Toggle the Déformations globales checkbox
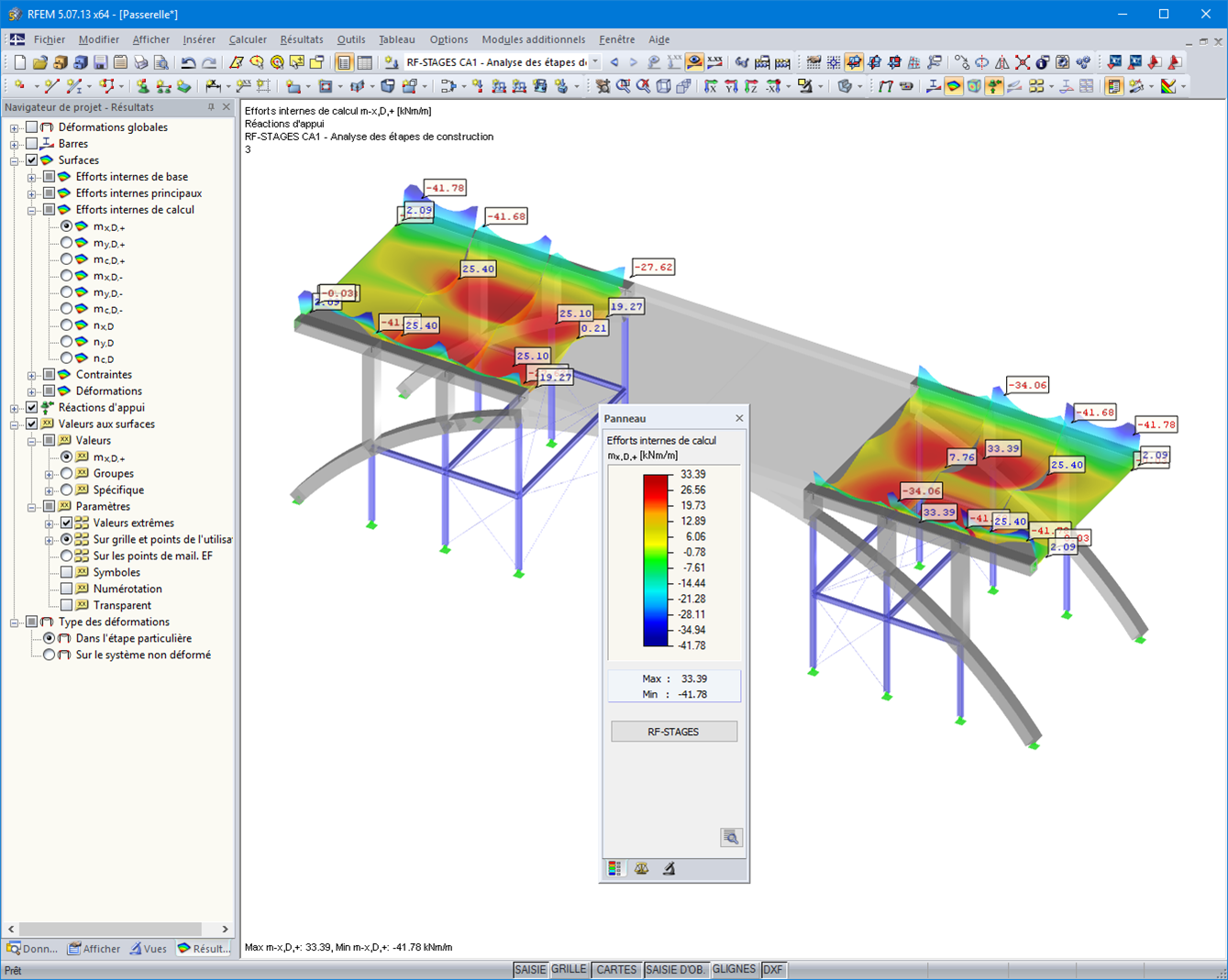1228x980 pixels. [32, 127]
